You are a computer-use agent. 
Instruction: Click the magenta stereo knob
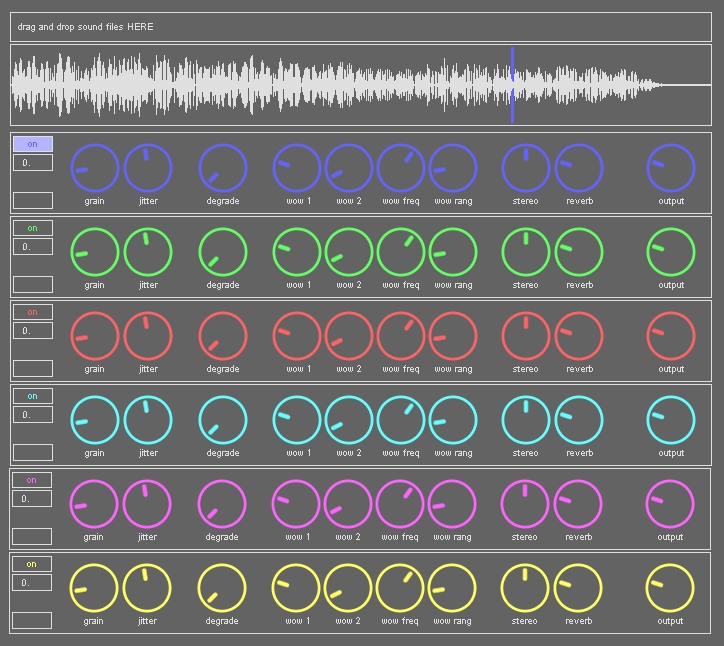(525, 504)
